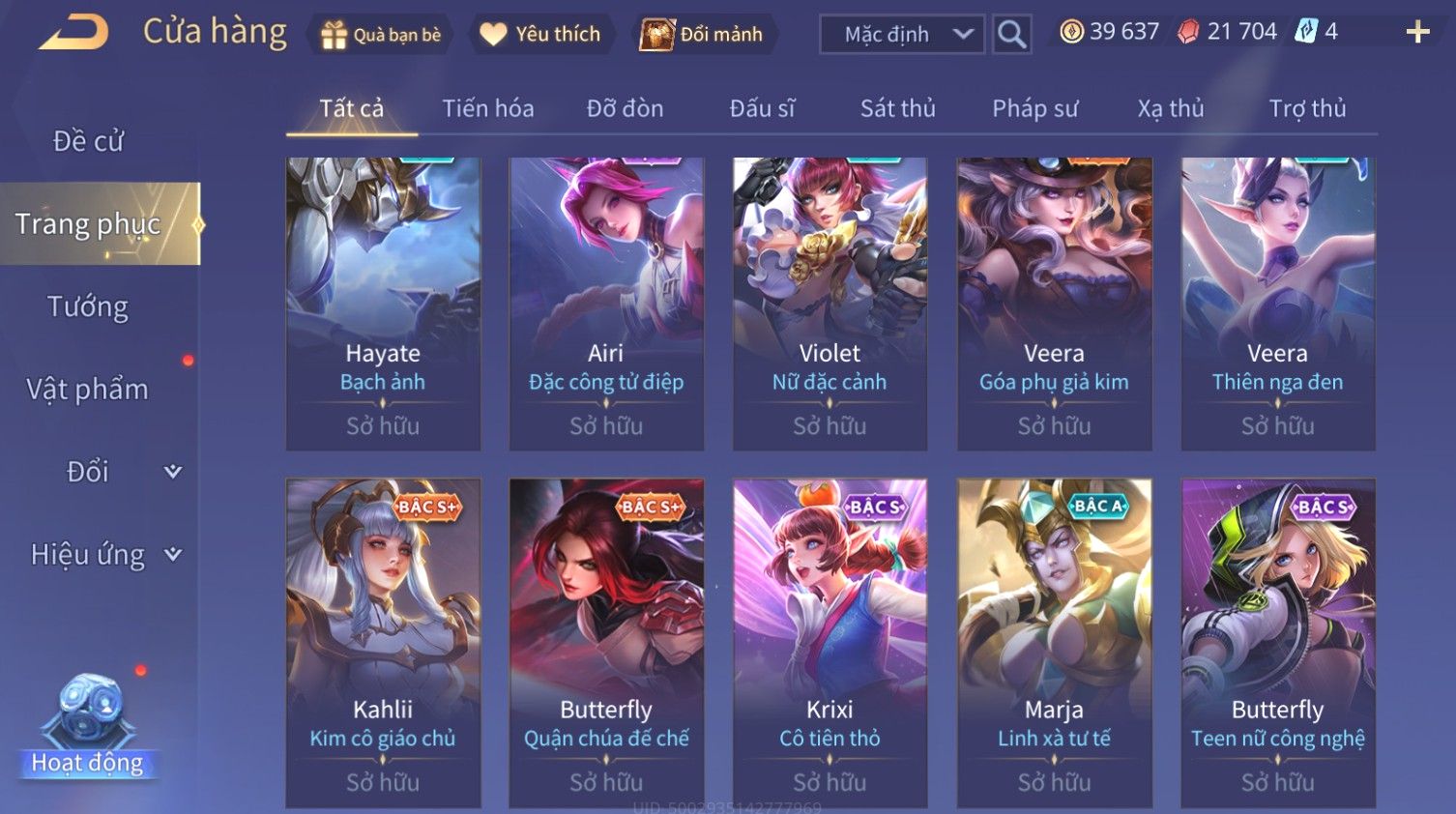Open the Kahlii Kim cô giáo chủ card
This screenshot has height=814, width=1456.
point(383,643)
